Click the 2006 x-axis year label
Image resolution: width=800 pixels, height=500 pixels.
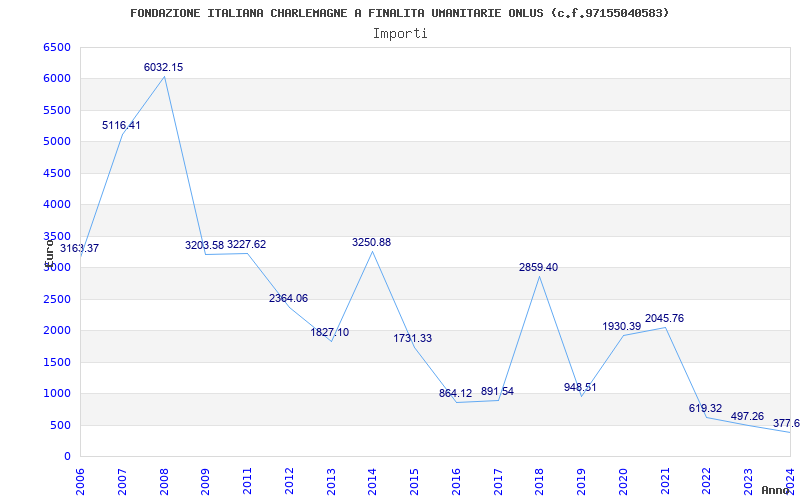[x=81, y=476]
